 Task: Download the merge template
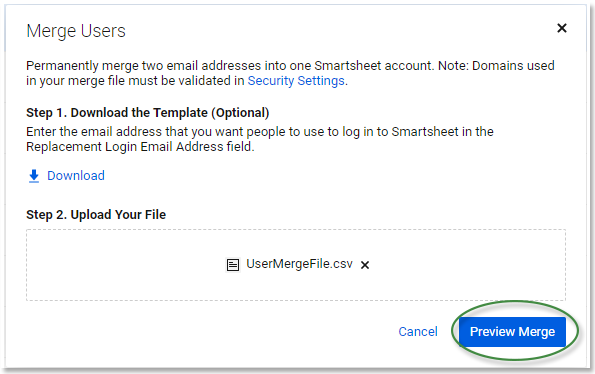pyautogui.click(x=76, y=176)
